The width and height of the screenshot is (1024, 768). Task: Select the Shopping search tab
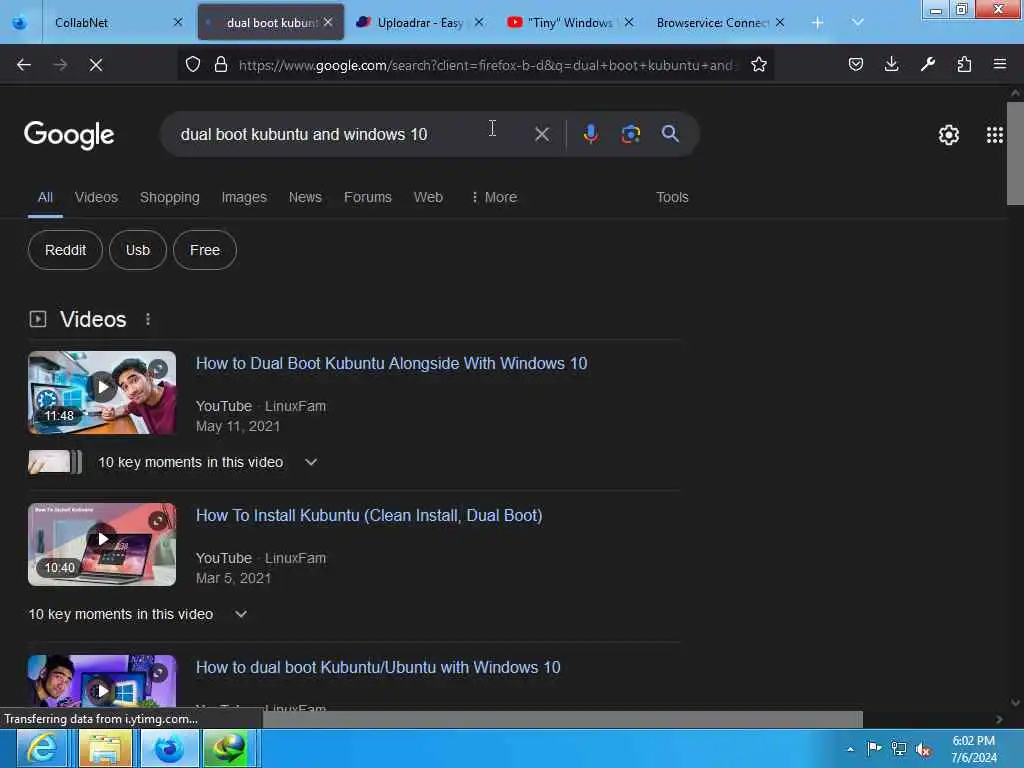pyautogui.click(x=170, y=197)
